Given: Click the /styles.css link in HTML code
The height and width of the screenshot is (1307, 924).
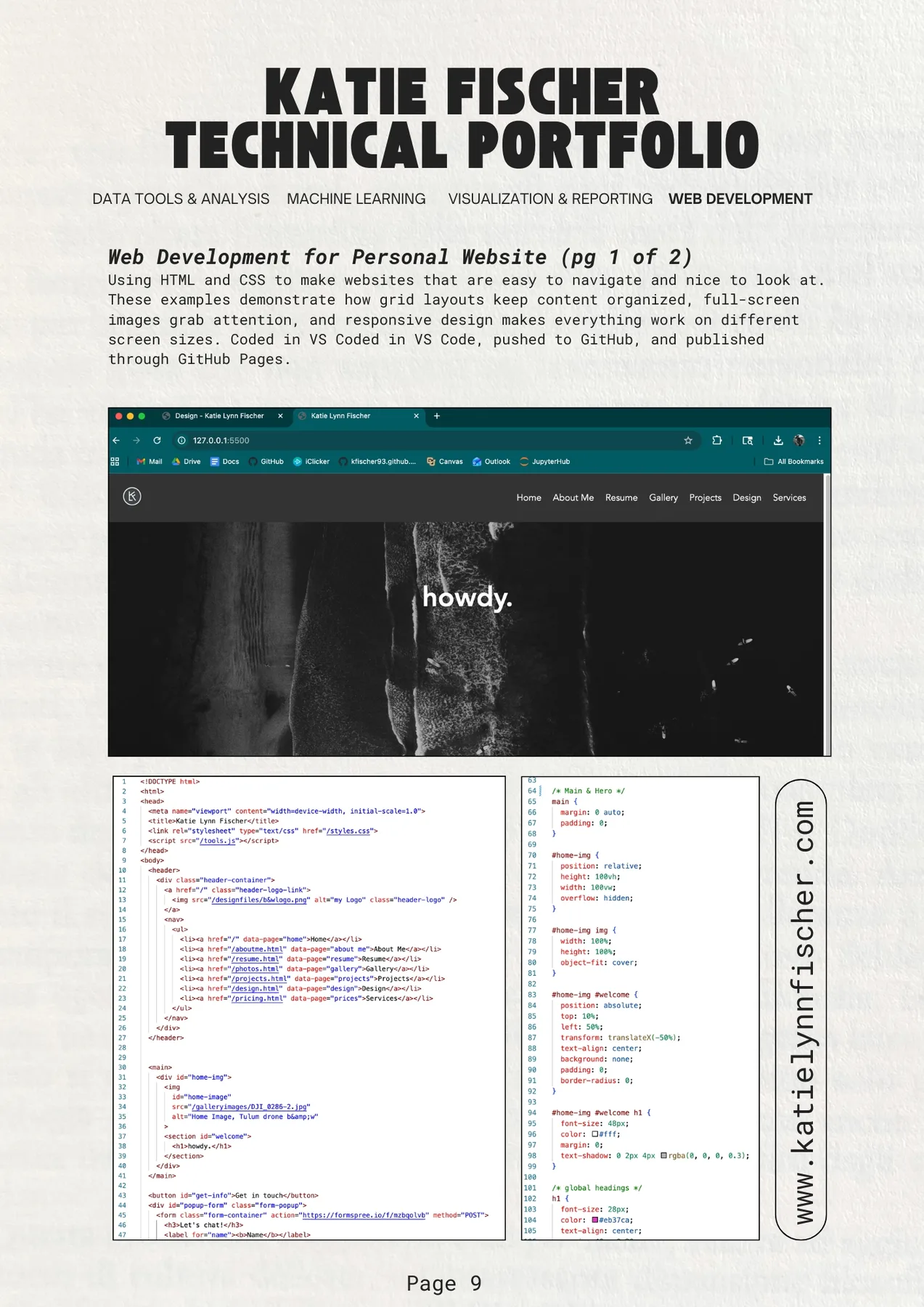Looking at the screenshot, I should 350,831.
